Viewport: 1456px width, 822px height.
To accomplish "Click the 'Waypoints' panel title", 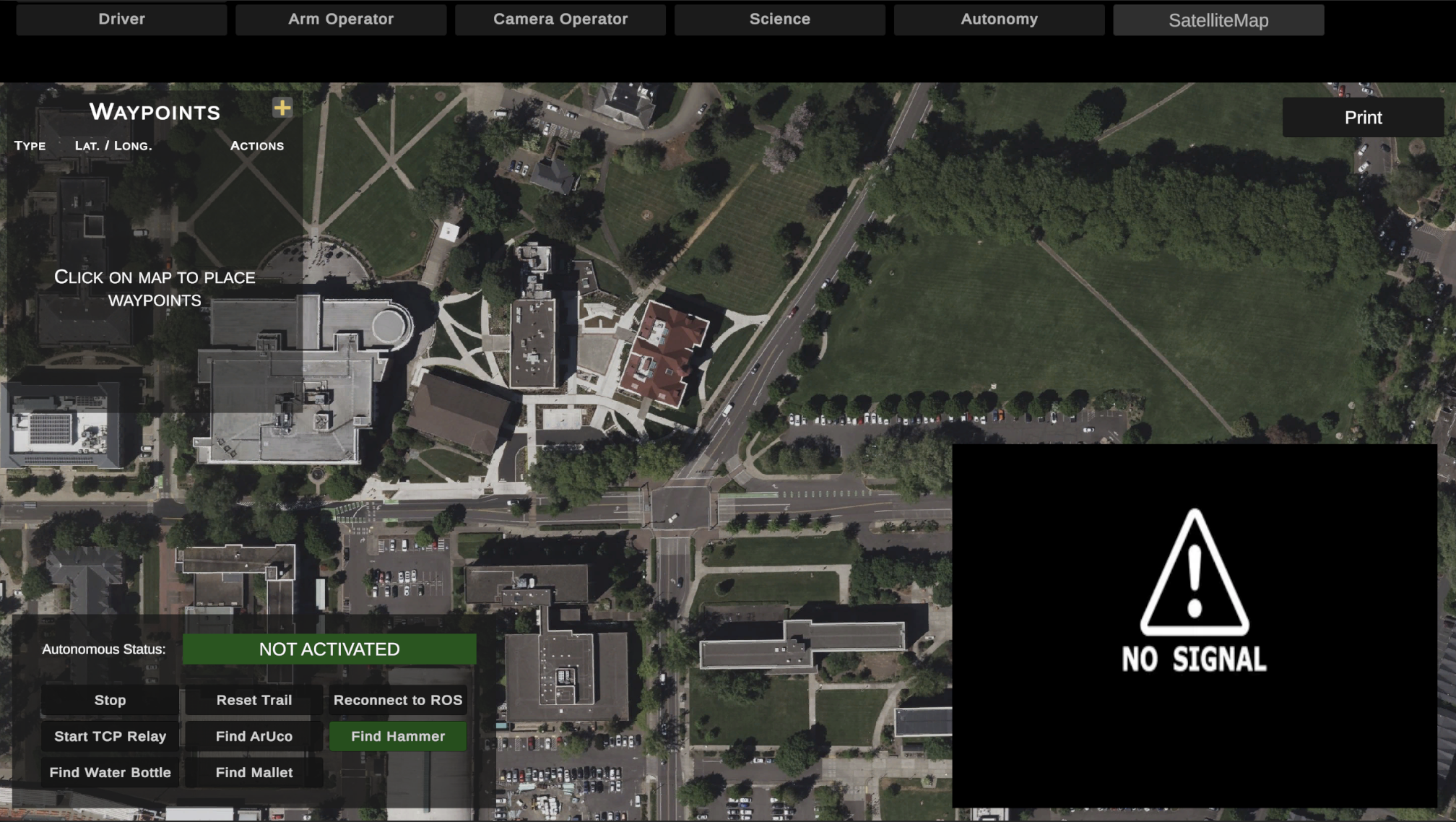I will 155,112.
